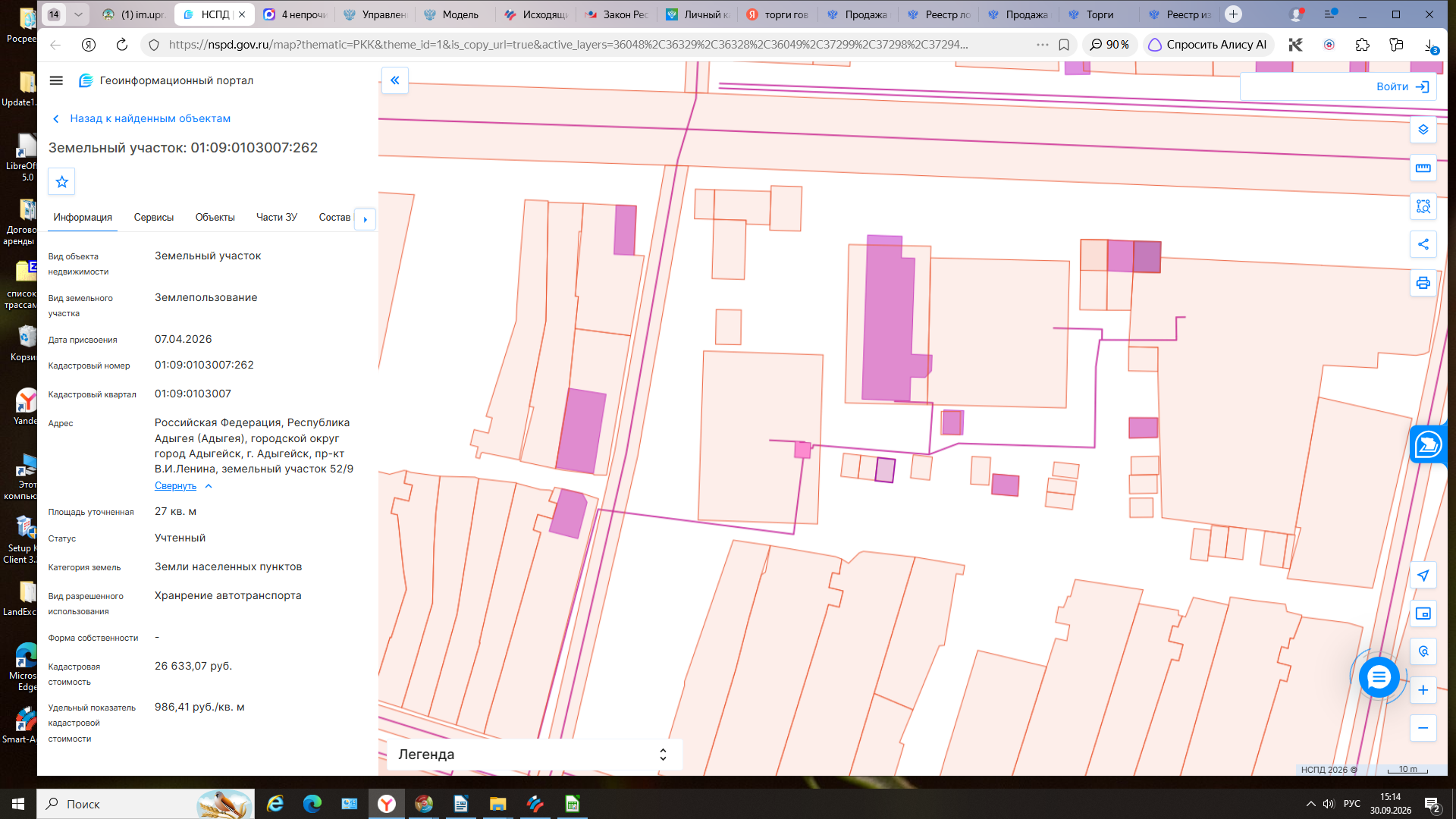Screen dimensions: 1456x819
Task: Open the Торги browser tab
Action: [1100, 14]
